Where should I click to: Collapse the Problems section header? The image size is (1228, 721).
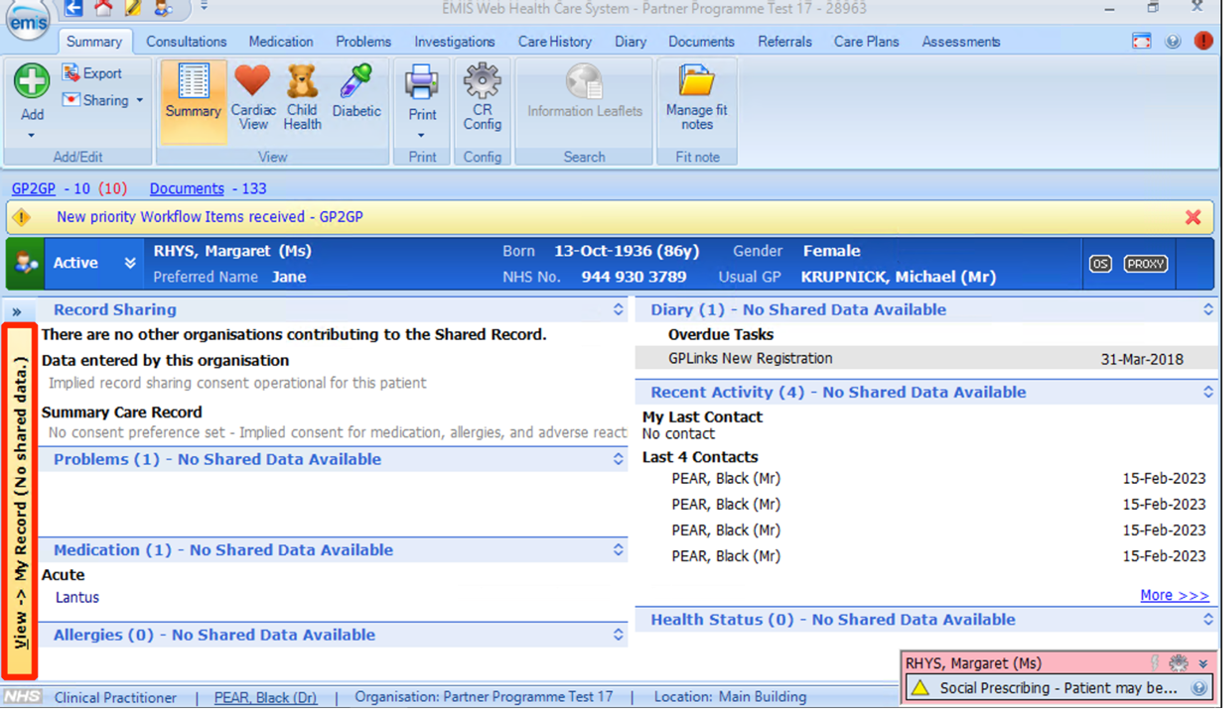pyautogui.click(x=618, y=460)
